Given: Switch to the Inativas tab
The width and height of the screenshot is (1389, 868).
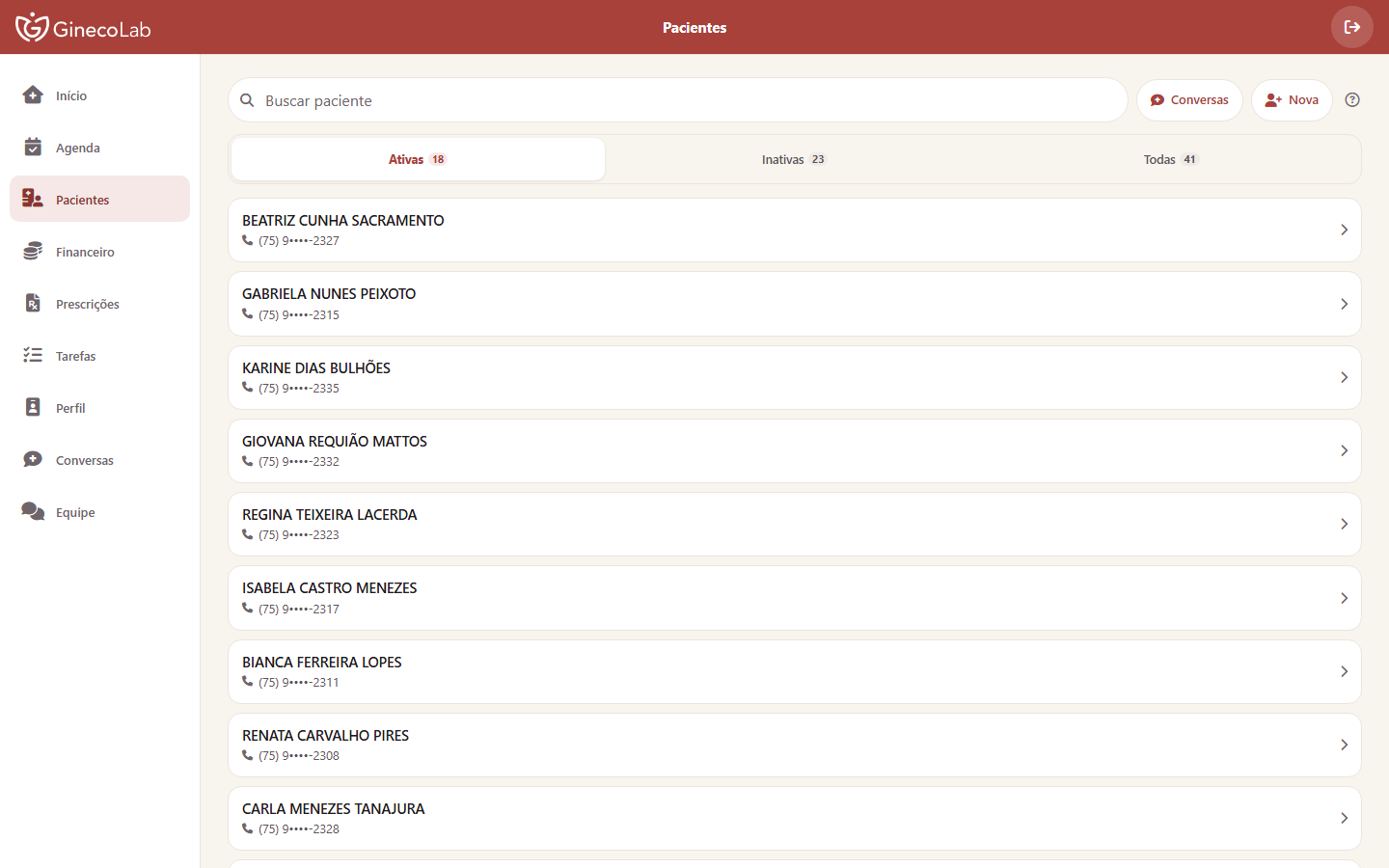Looking at the screenshot, I should point(794,159).
